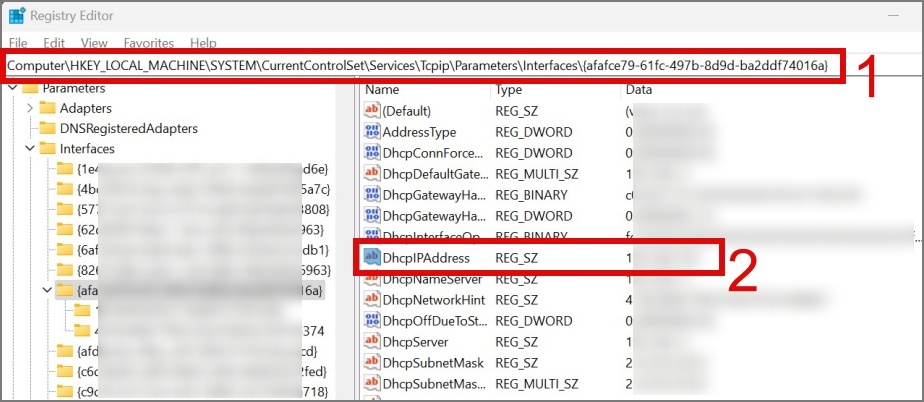Click folder icon of key ending 5a7c}
This screenshot has width=924, height=402.
pos(64,189)
